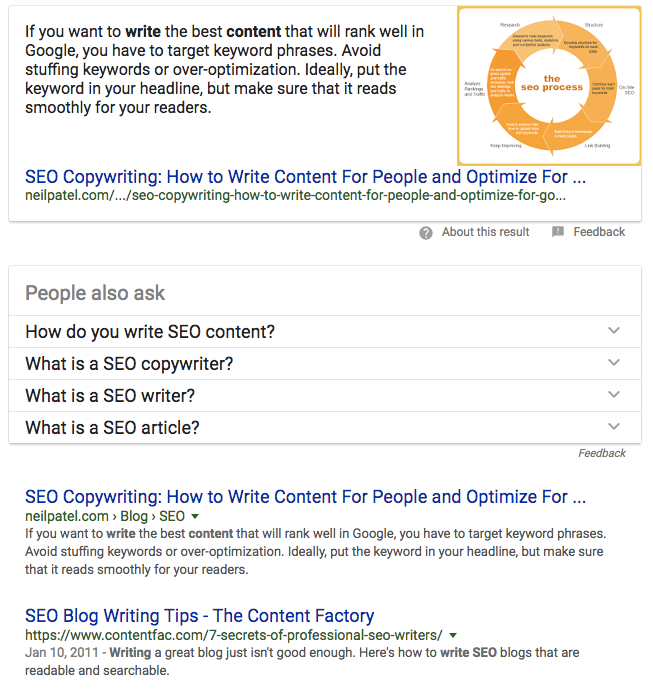The height and width of the screenshot is (693, 653).
Task: Click the "About this result" text
Action: [485, 232]
